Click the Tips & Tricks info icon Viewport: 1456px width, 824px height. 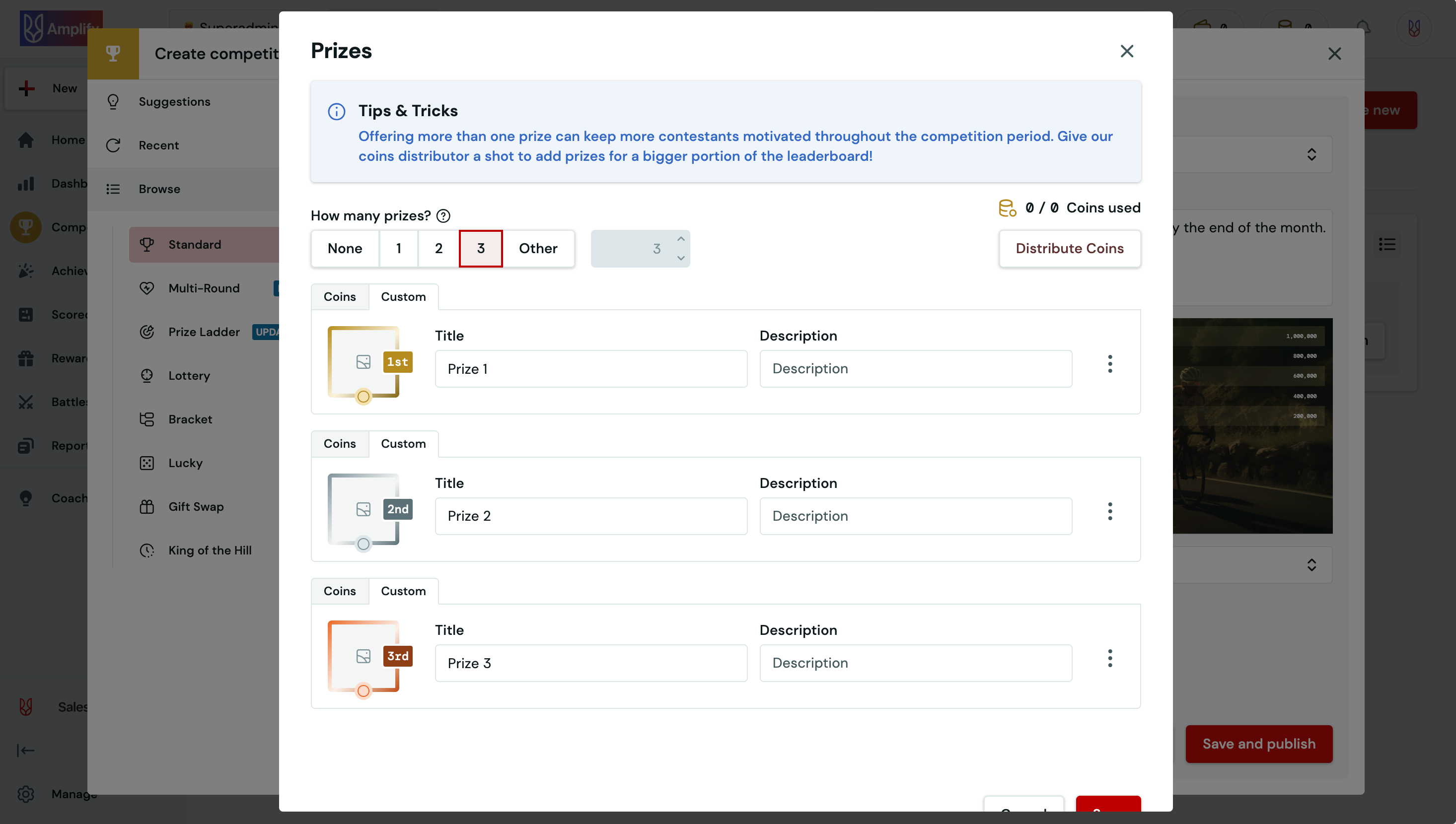[336, 112]
